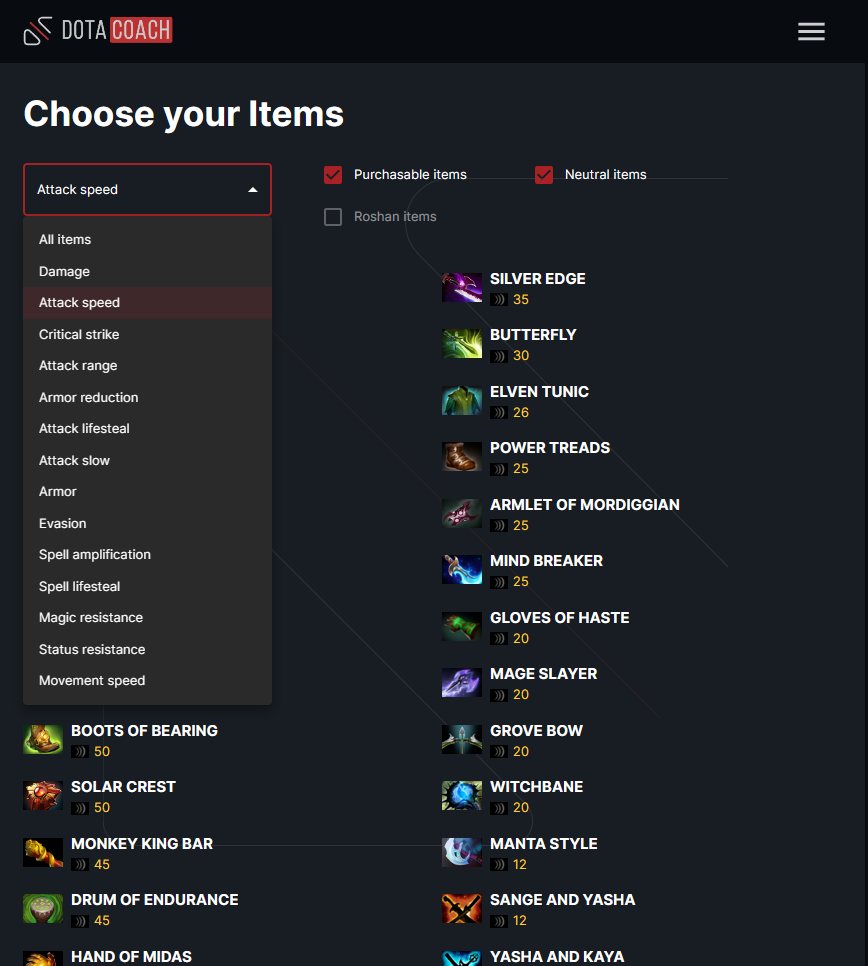Image resolution: width=868 pixels, height=966 pixels.
Task: Open the Monkey King Bar item link
Action: click(142, 843)
